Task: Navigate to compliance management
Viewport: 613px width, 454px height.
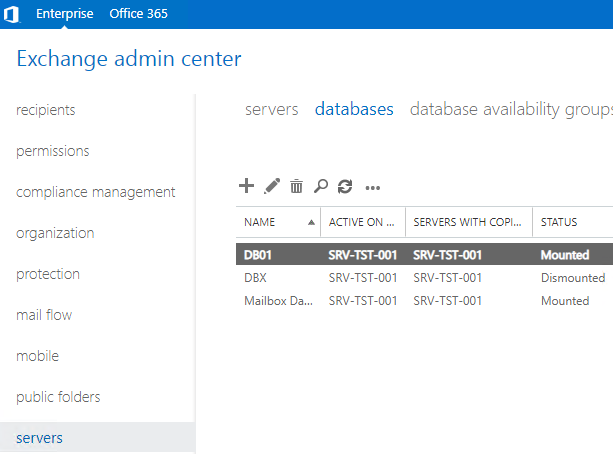Action: pos(95,192)
